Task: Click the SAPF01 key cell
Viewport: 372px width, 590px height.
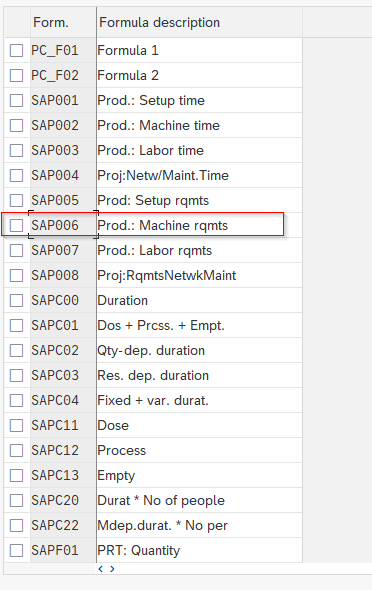Action: (63, 550)
